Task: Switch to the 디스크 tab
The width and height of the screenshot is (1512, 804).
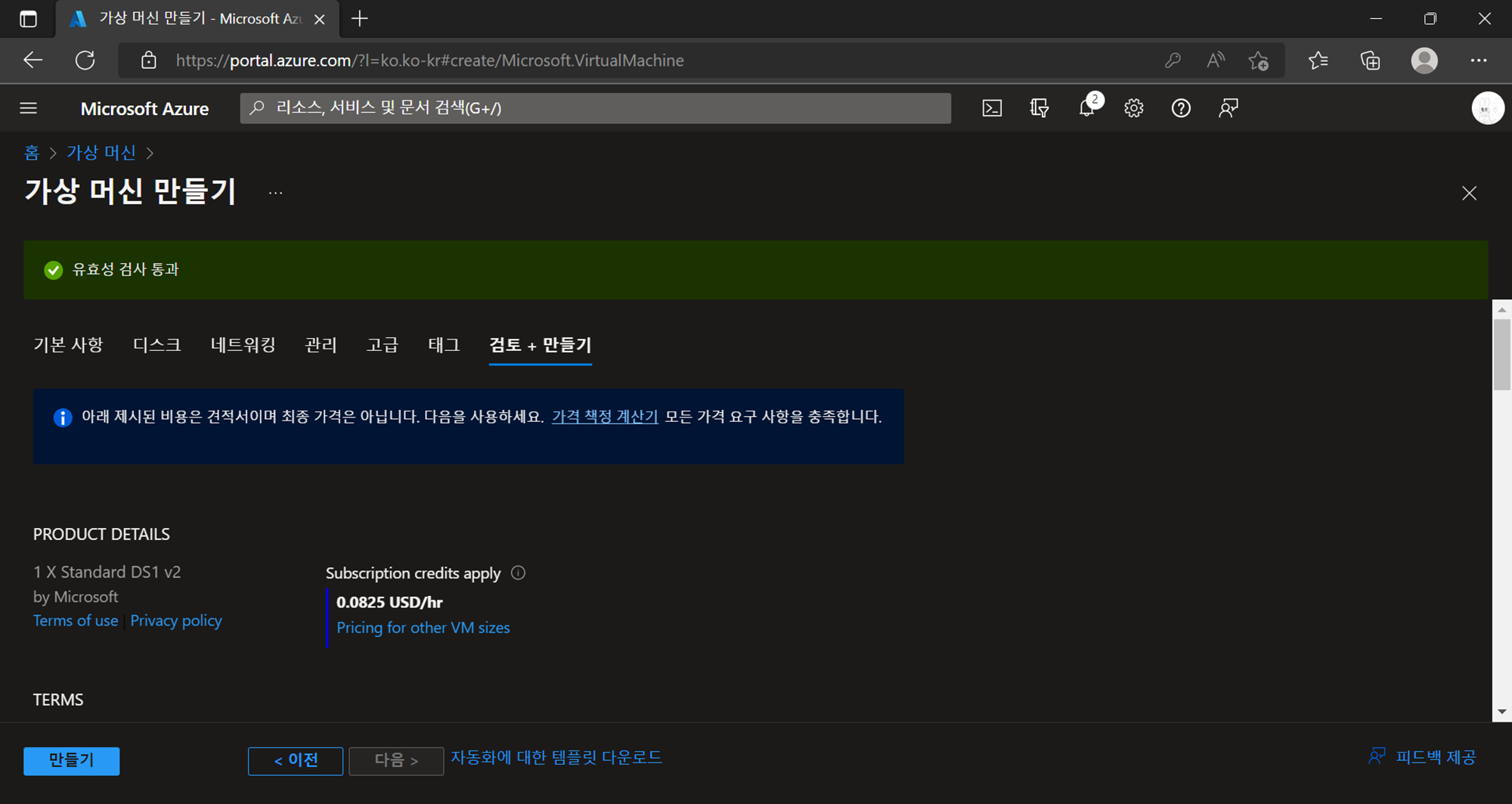Action: click(x=156, y=345)
